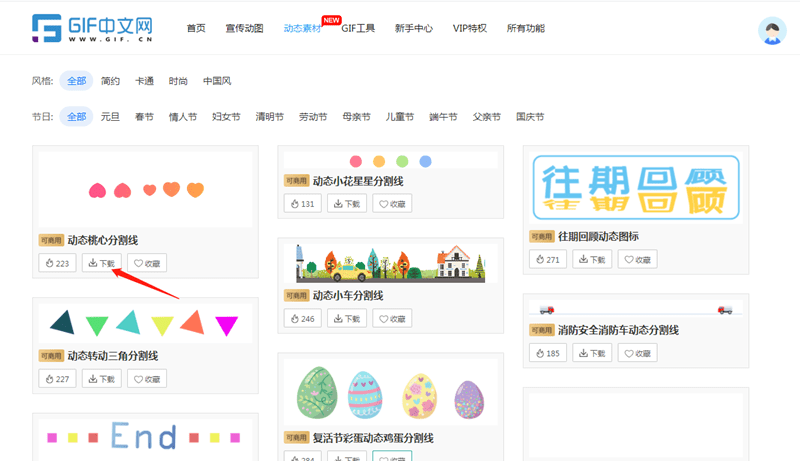The image size is (800, 461).
Task: Filter holiday by 情人节
Action: [x=183, y=116]
